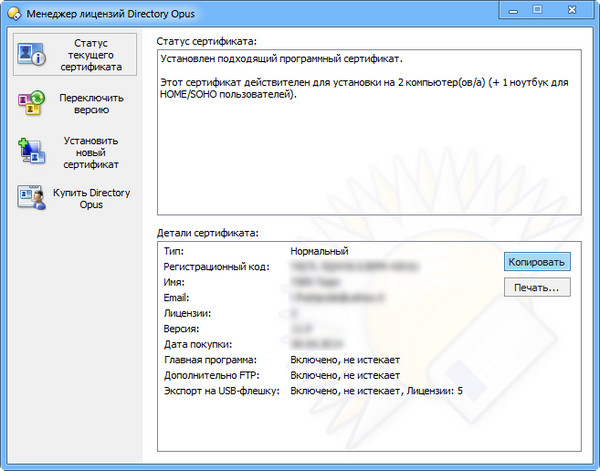Click the Directory Opus title bar icon
This screenshot has height=471, width=600.
point(15,14)
